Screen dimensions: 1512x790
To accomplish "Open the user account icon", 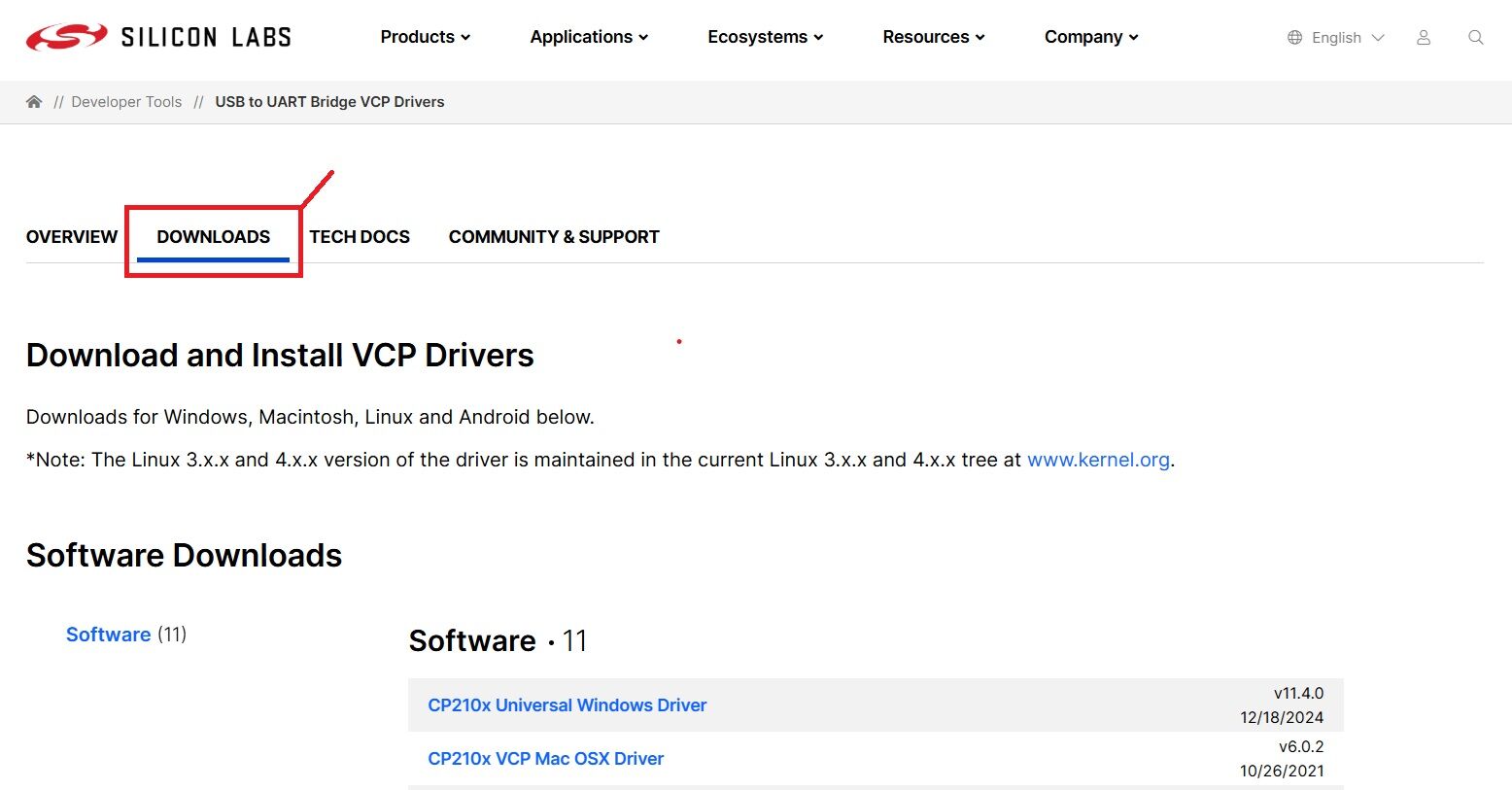I will 1423,38.
